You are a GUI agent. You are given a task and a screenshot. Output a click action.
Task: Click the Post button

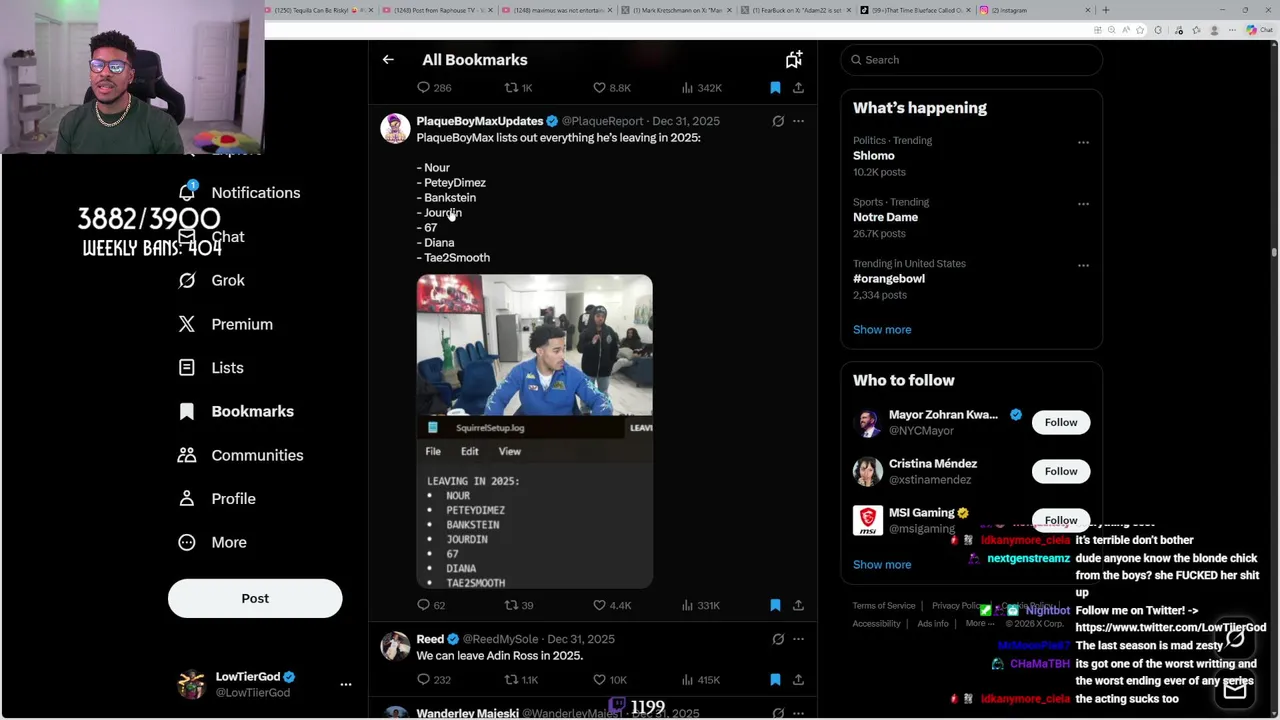coord(255,598)
